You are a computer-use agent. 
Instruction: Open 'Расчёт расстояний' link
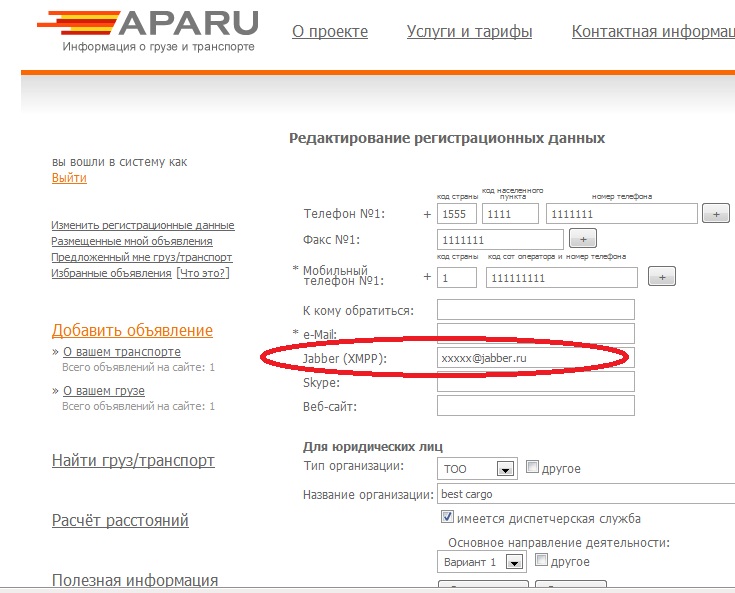coord(120,520)
